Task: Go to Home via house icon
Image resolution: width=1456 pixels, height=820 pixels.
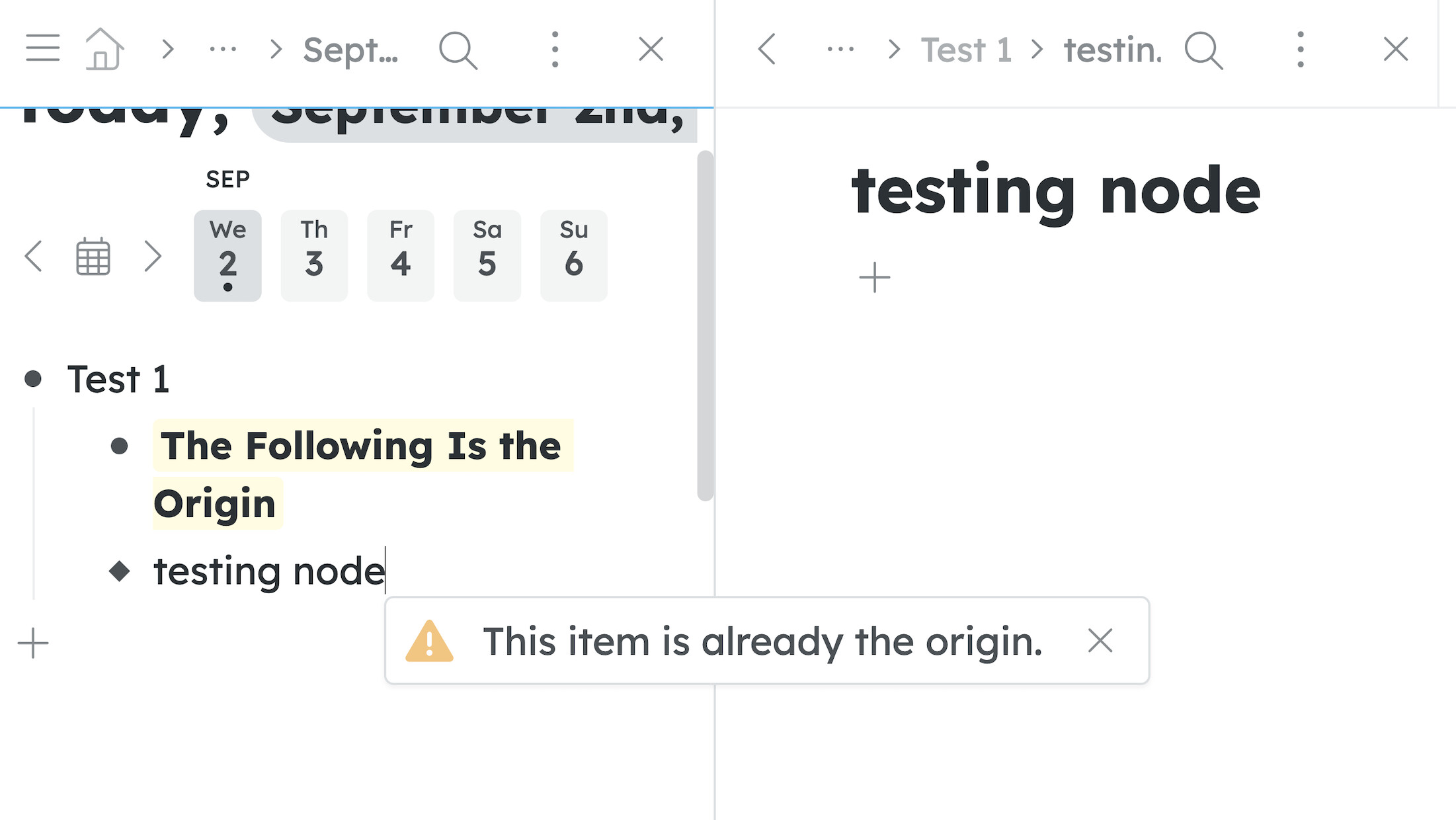Action: pos(104,49)
